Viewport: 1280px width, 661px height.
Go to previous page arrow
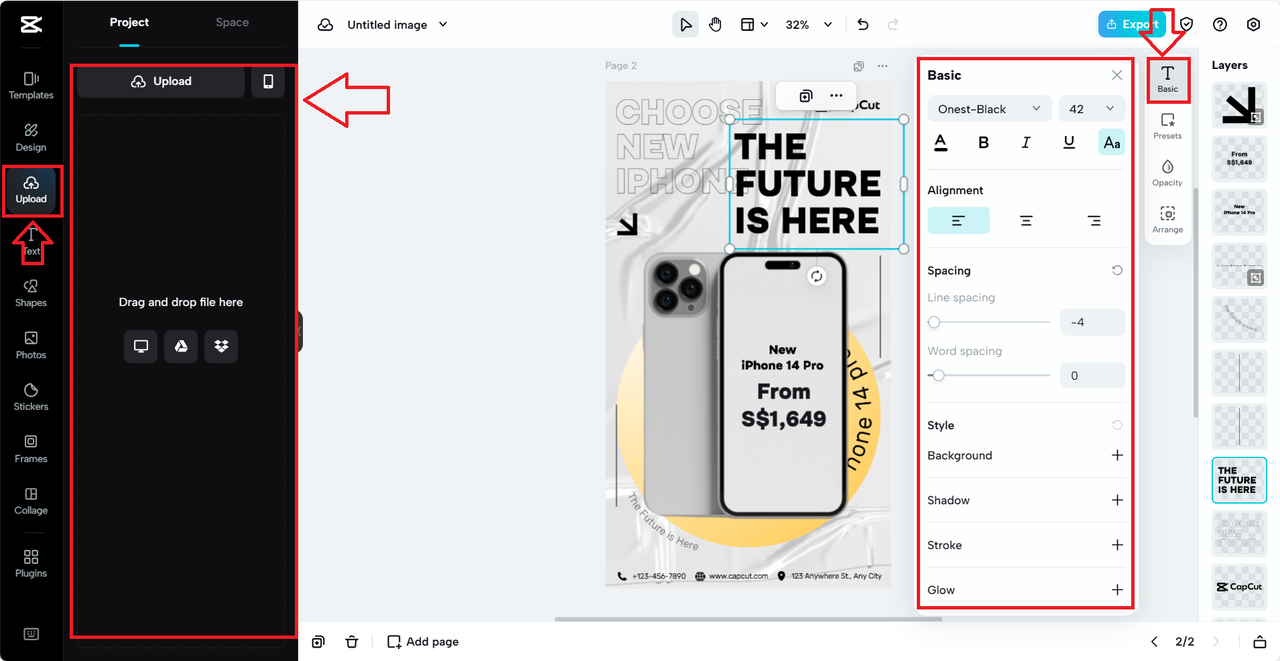point(1154,642)
